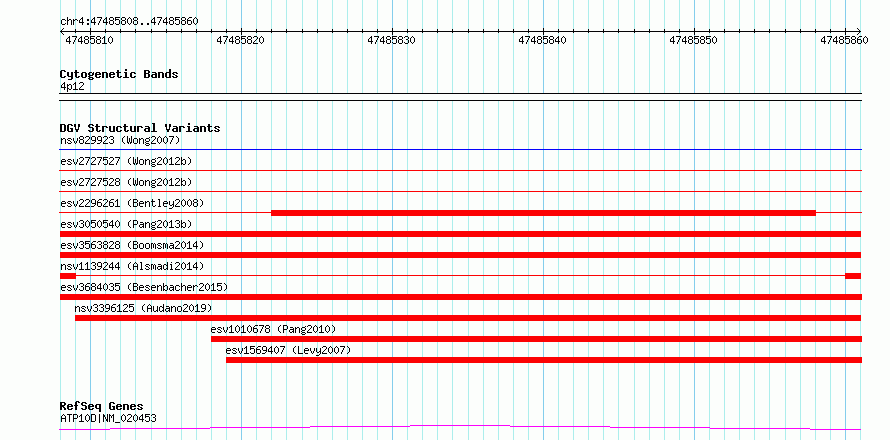Select variant esv1010678 (Pang2010) label

point(274,329)
